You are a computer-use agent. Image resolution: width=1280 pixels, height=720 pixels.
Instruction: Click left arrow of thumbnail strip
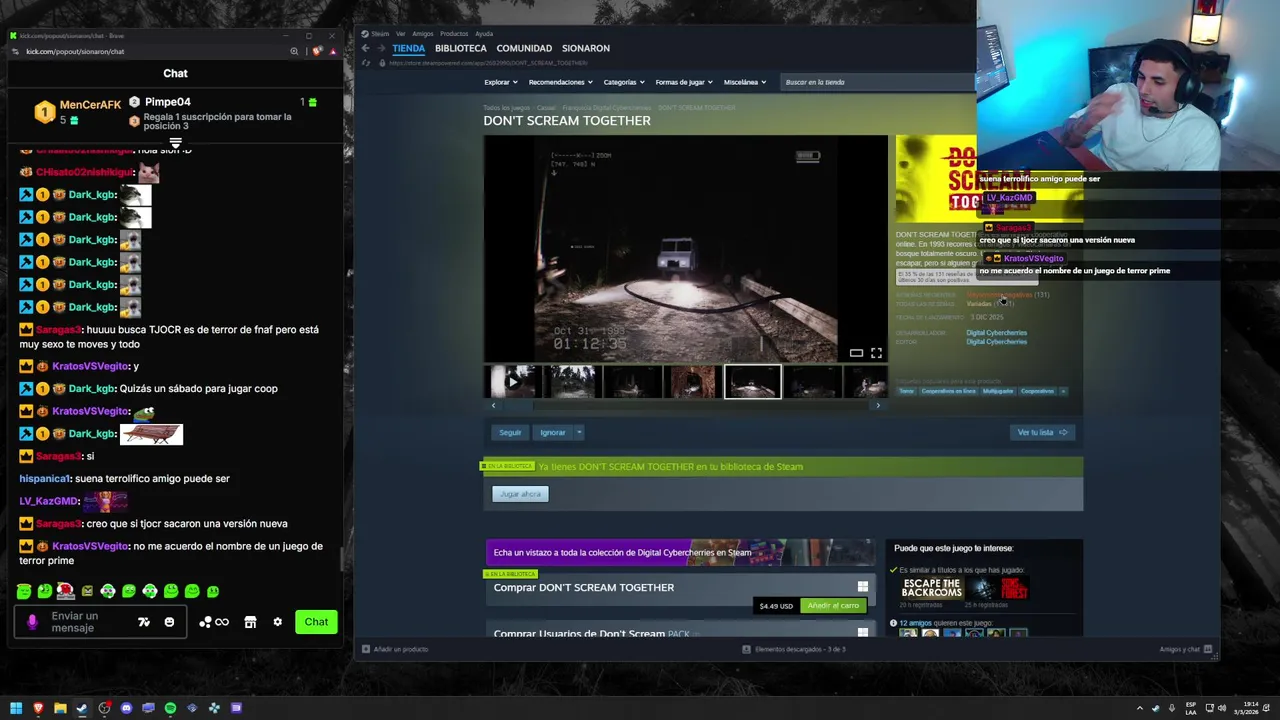pyautogui.click(x=493, y=405)
